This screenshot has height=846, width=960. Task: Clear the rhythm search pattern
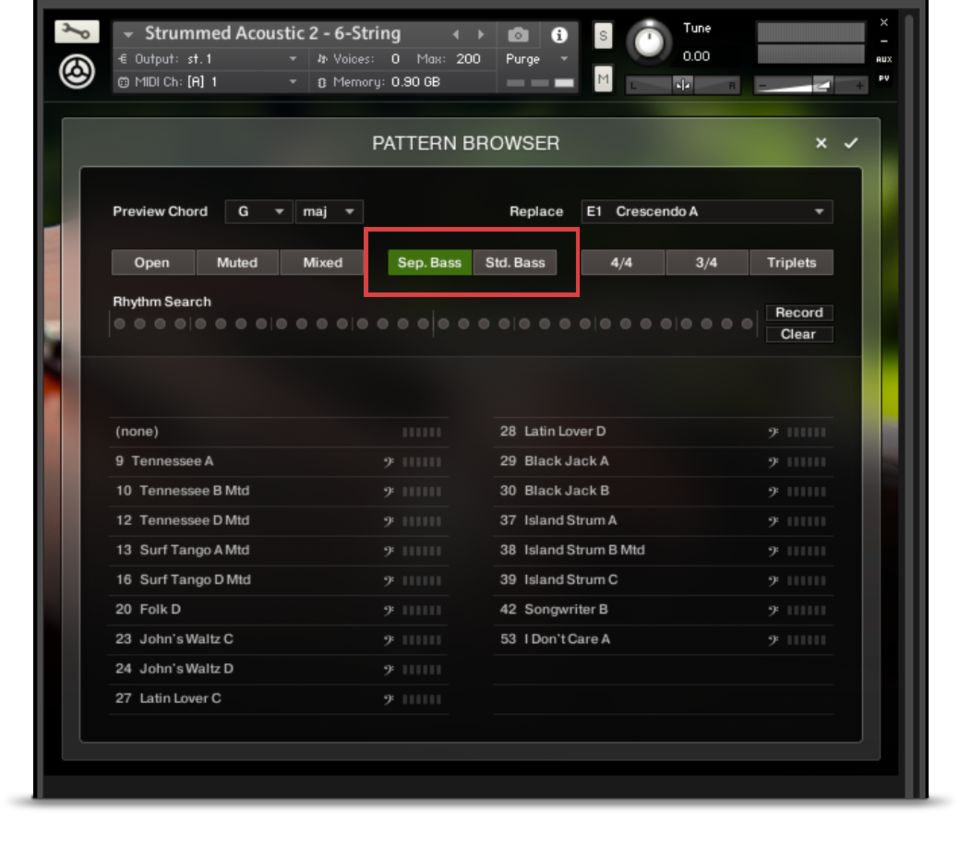click(x=798, y=334)
